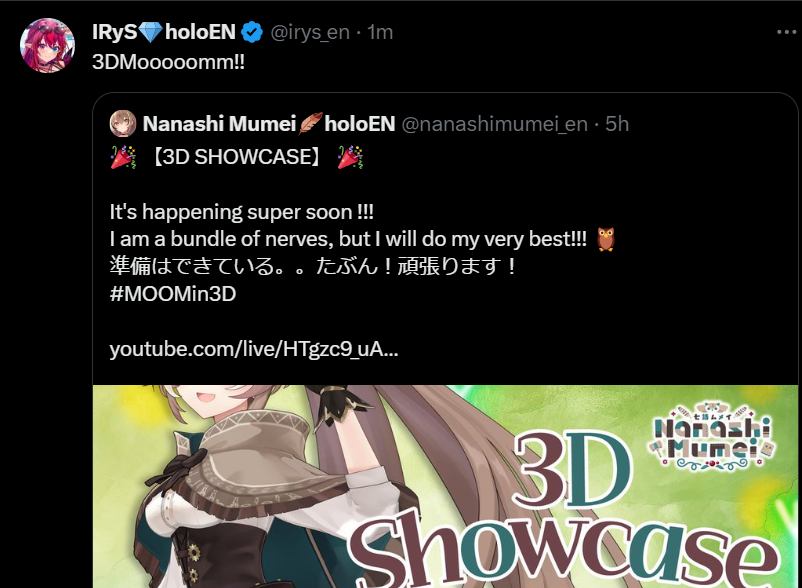Click the feather emoji in Mumei's name

[310, 124]
